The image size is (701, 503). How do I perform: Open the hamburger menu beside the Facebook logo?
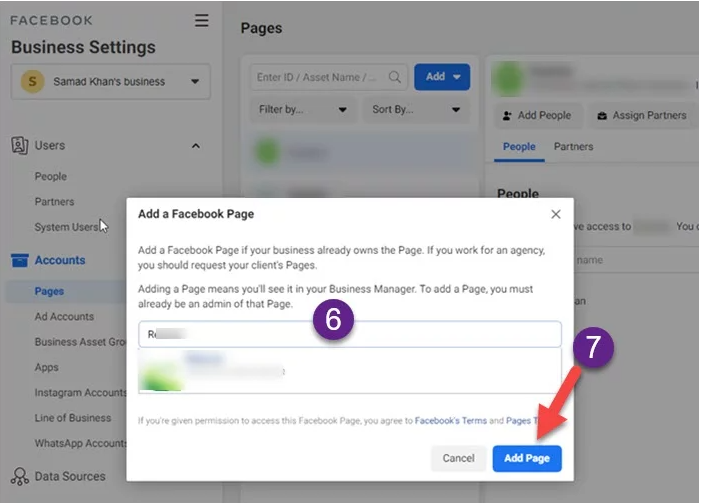202,20
